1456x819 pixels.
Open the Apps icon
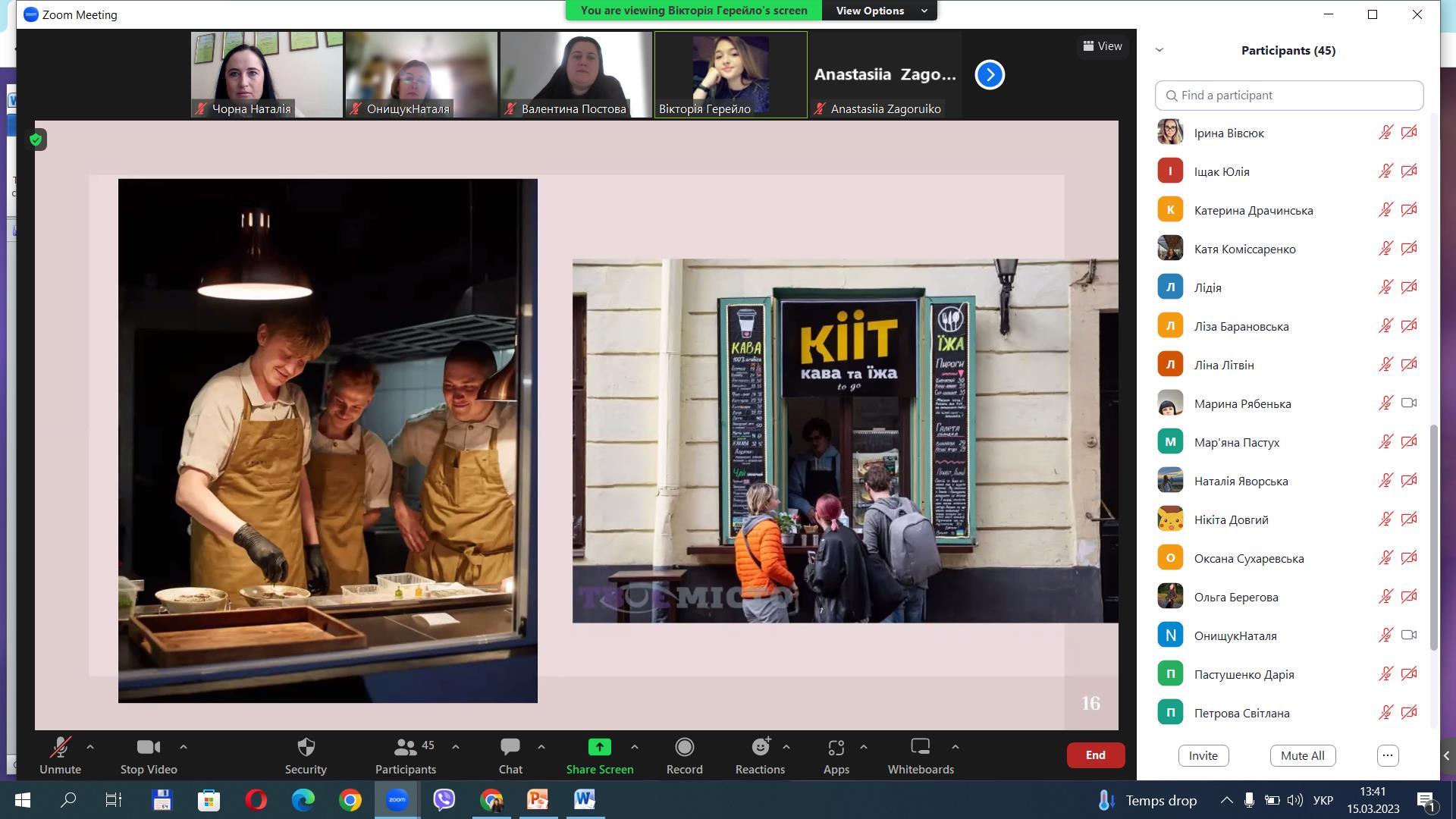[836, 748]
